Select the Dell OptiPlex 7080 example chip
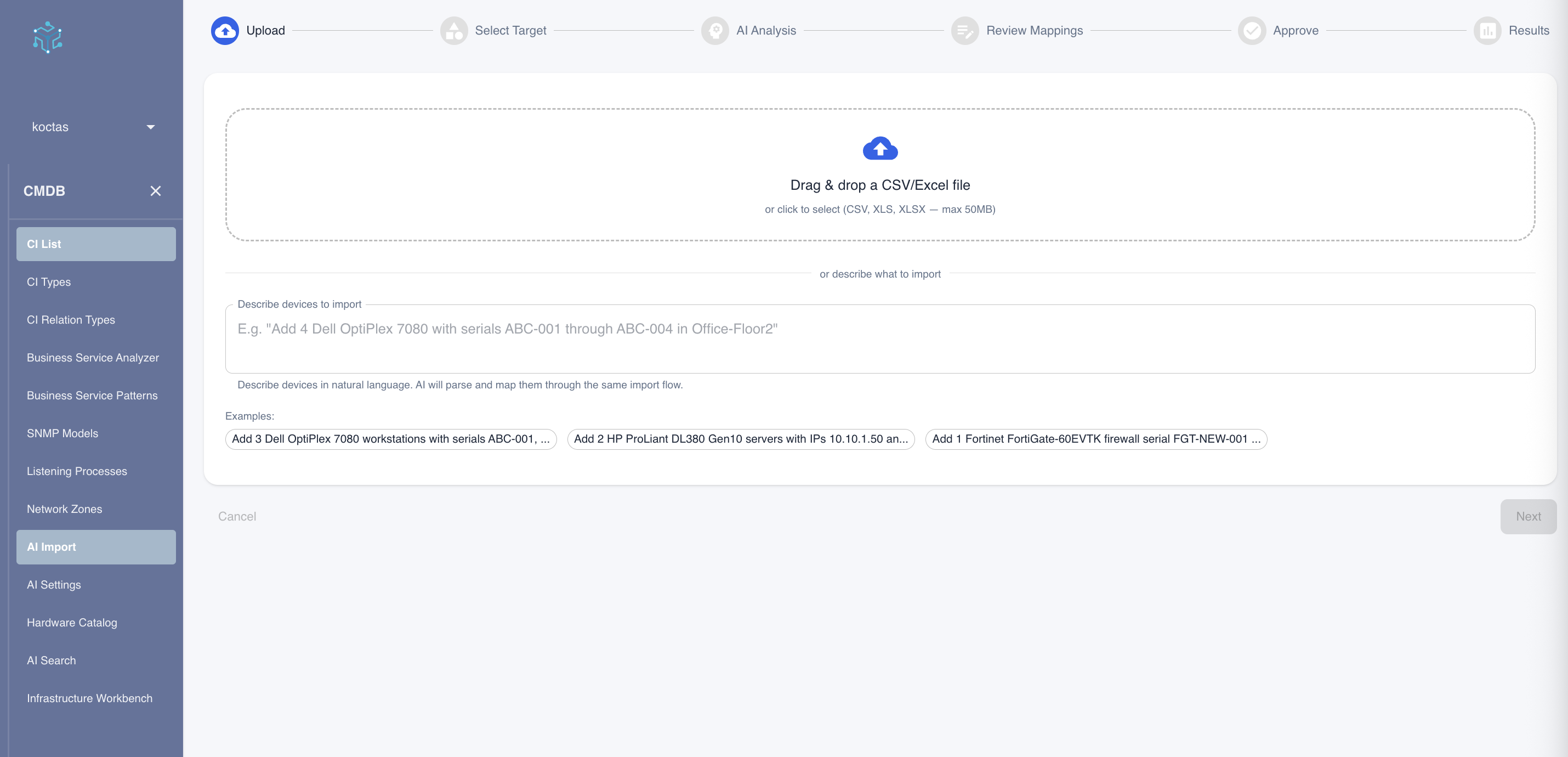 (390, 438)
